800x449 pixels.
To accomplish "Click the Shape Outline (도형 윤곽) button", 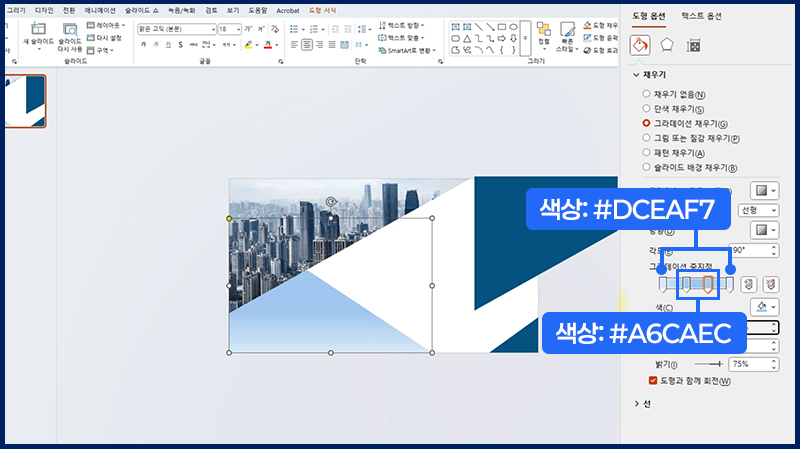I will point(601,38).
